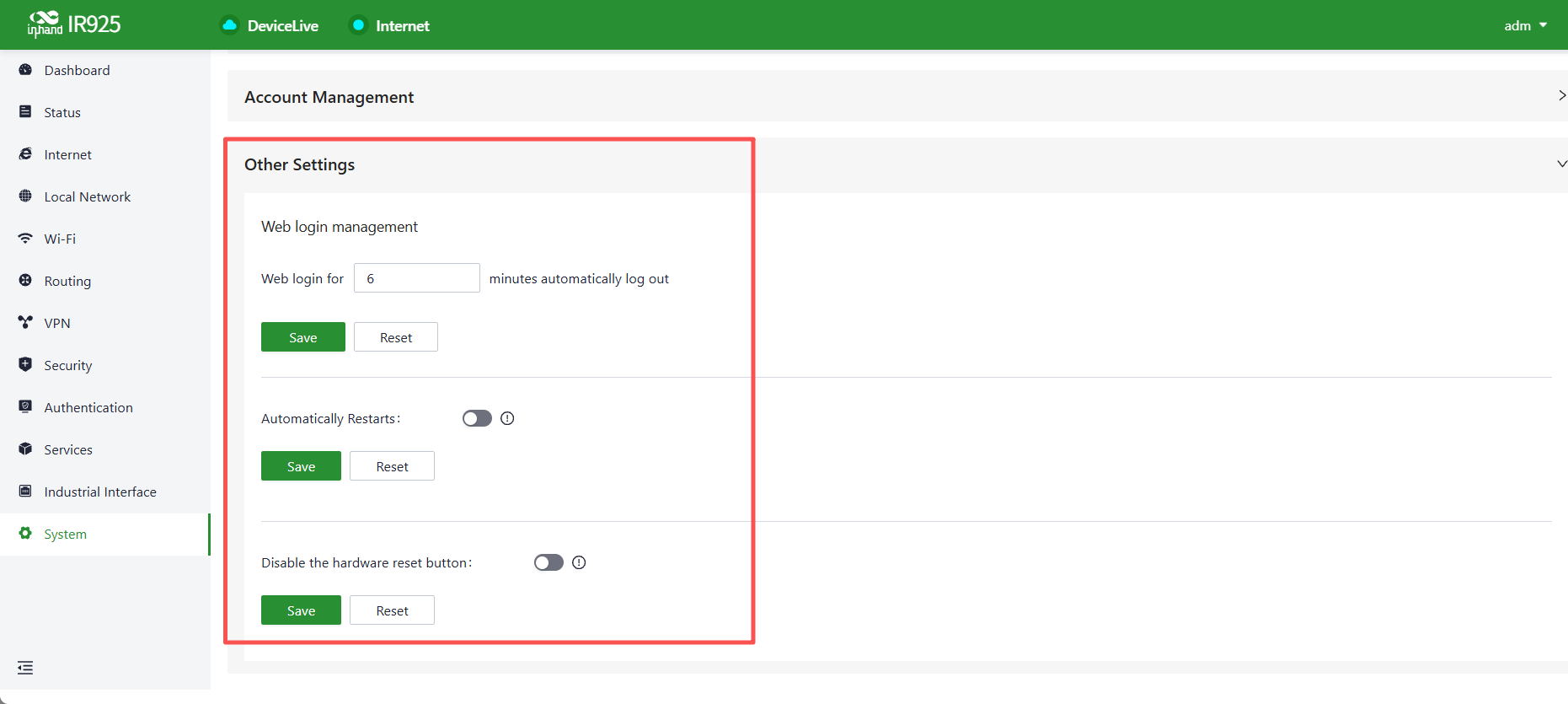Click the Routing sidebar icon
This screenshot has width=1568, height=704.
25,281
